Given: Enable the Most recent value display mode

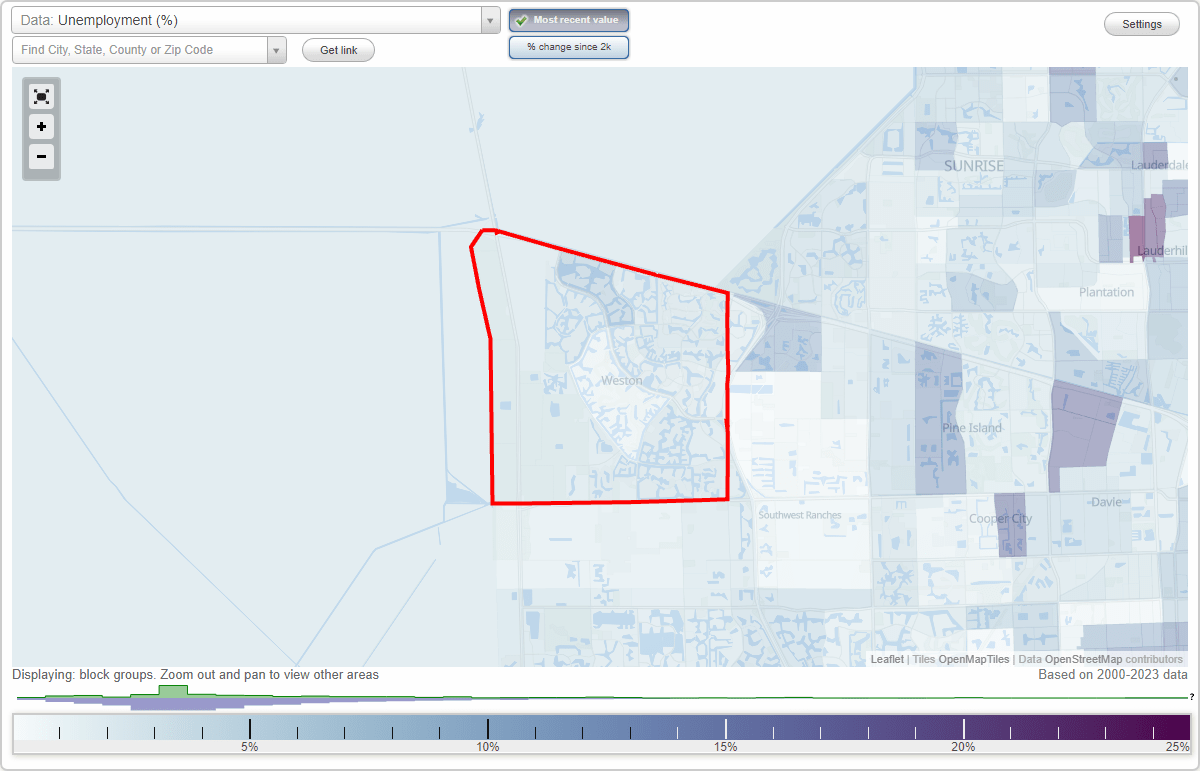Looking at the screenshot, I should click(x=568, y=19).
